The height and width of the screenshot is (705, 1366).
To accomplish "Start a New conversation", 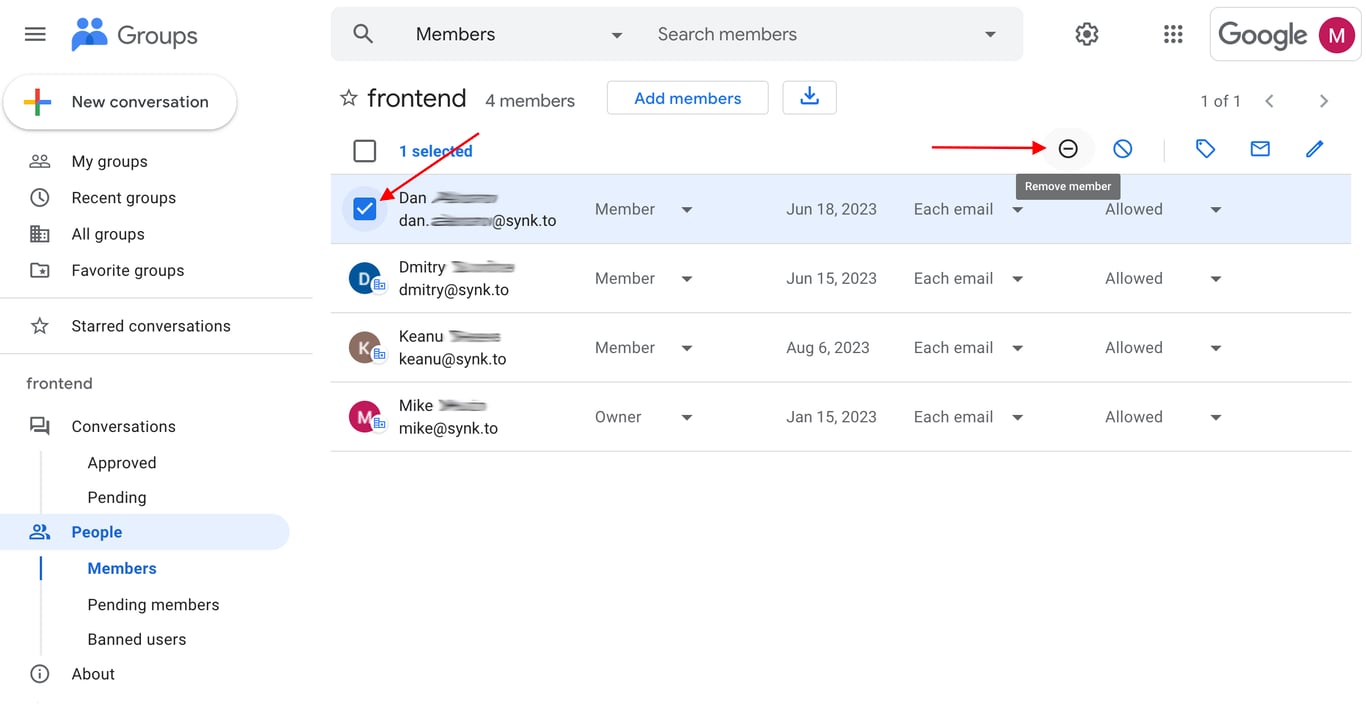I will 121,102.
